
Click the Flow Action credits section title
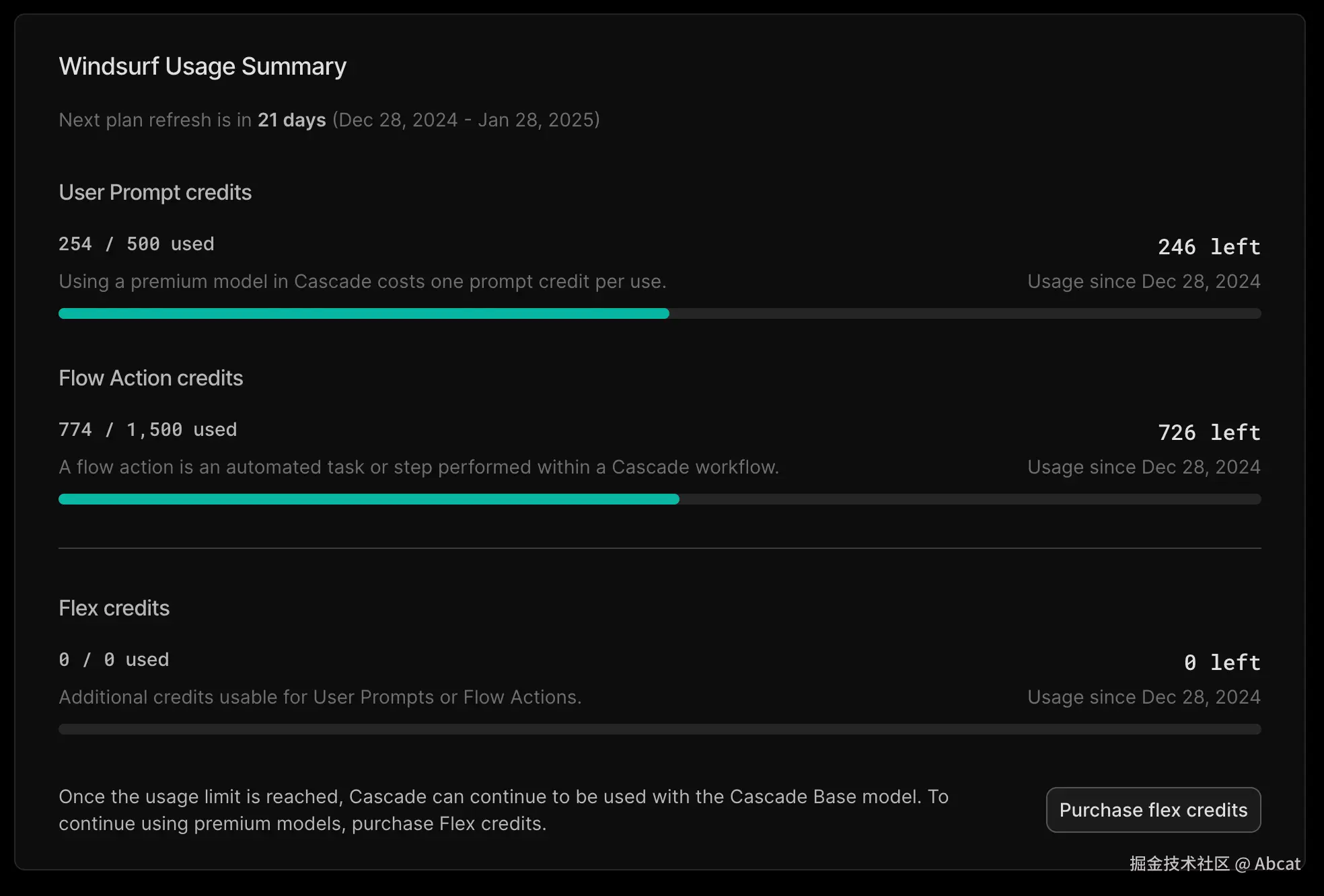(x=151, y=378)
